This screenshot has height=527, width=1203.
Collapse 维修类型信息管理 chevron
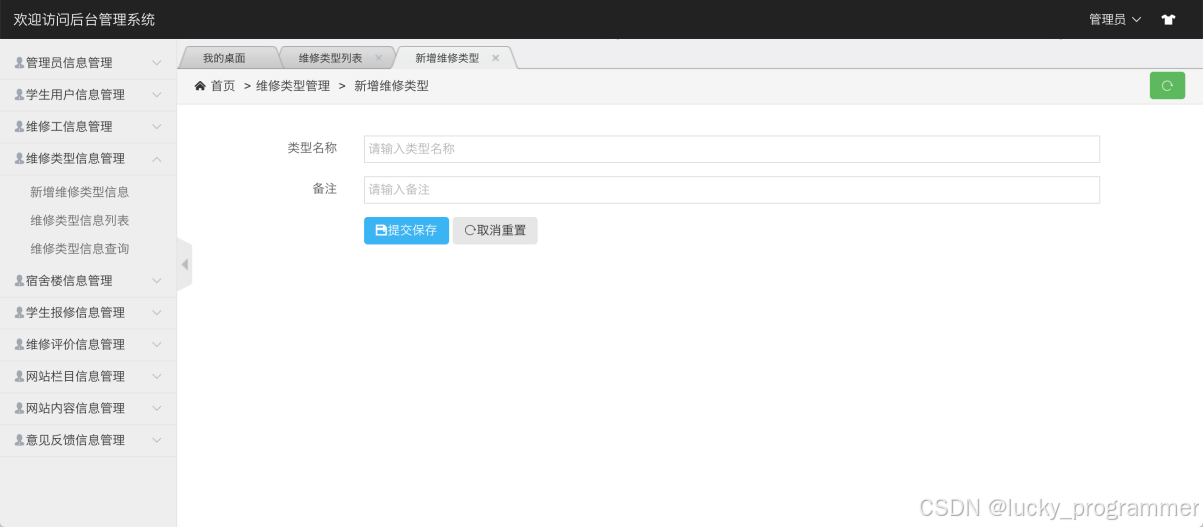click(x=157, y=158)
